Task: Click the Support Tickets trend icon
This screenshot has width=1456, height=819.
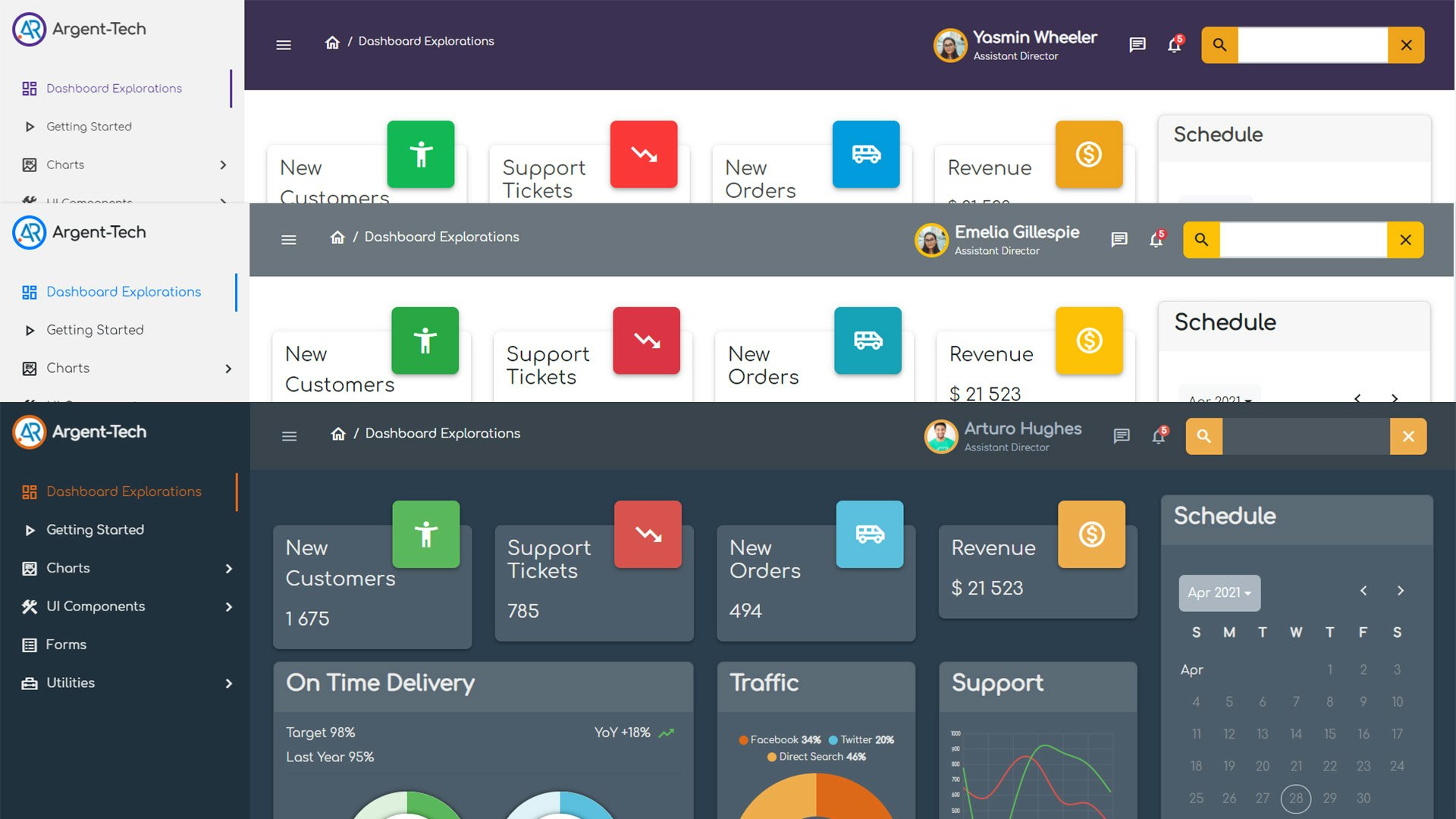Action: (648, 535)
